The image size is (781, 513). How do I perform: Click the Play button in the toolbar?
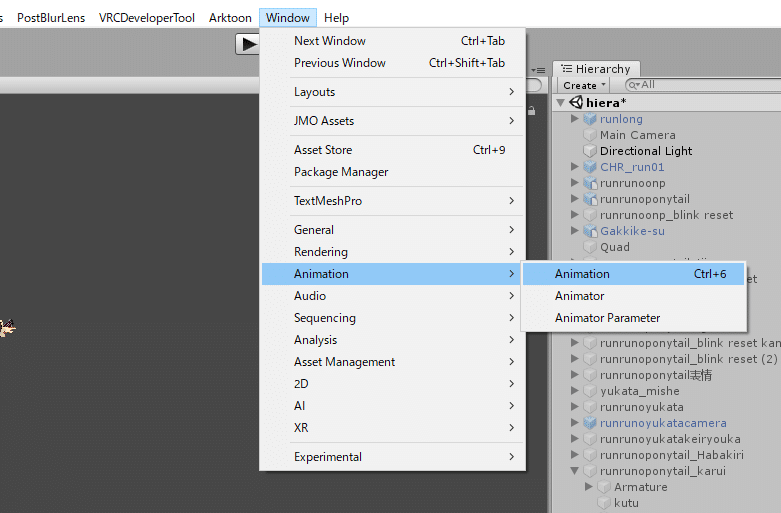[x=247, y=43]
